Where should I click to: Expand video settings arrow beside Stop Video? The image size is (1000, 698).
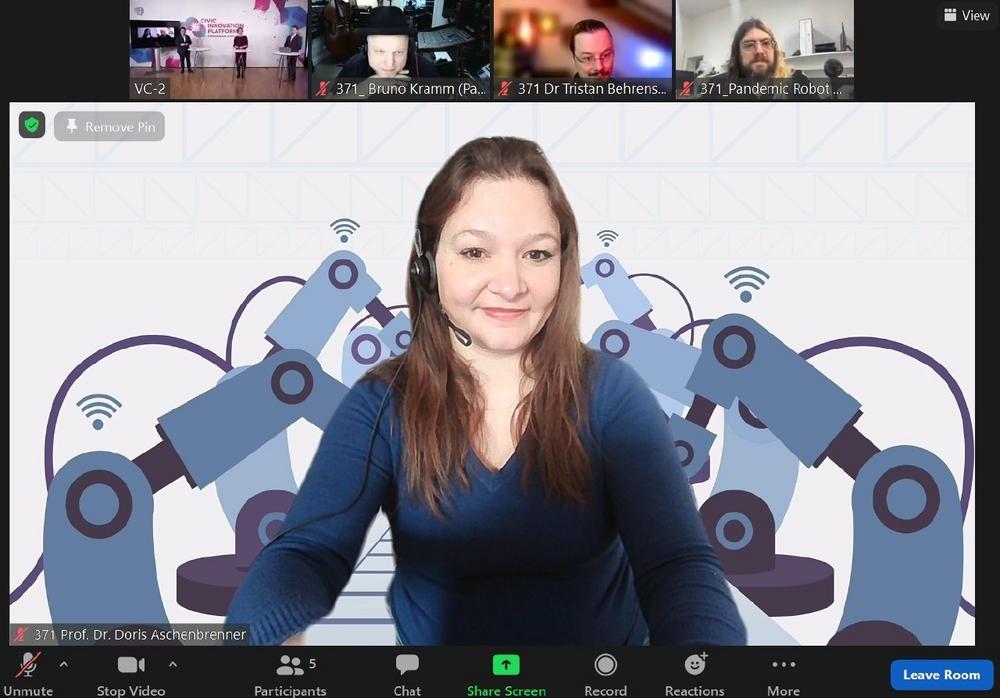(x=172, y=664)
